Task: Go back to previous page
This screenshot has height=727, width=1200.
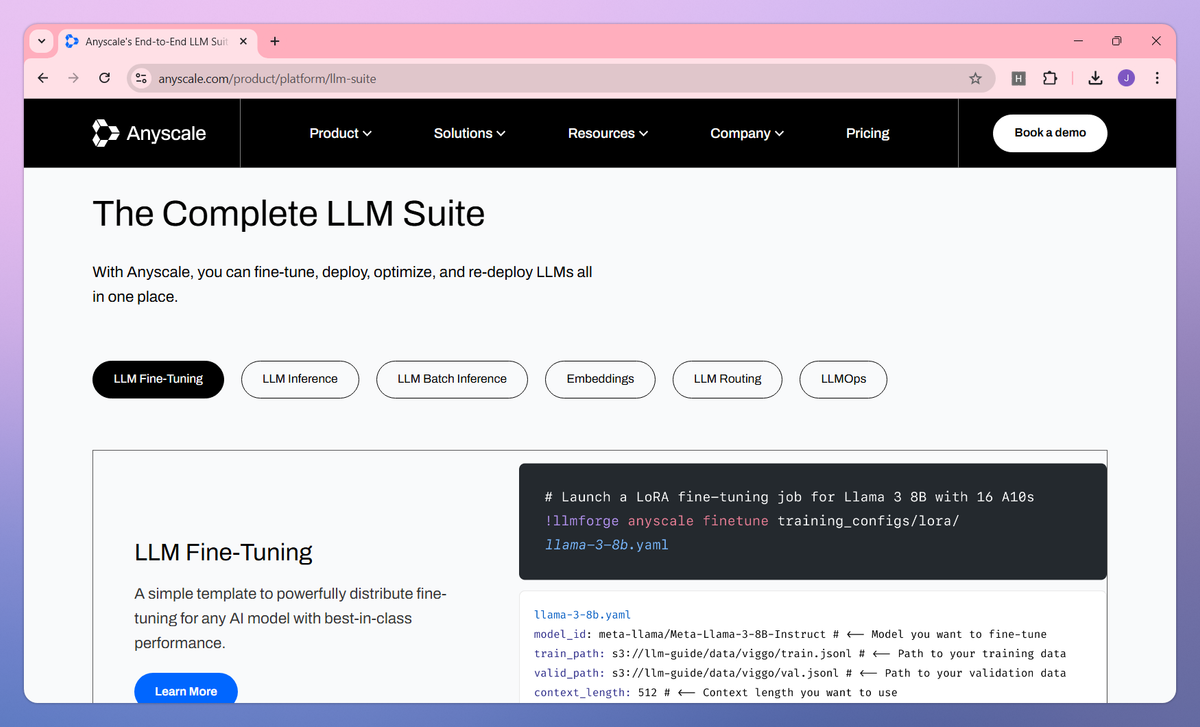Action: [42, 78]
